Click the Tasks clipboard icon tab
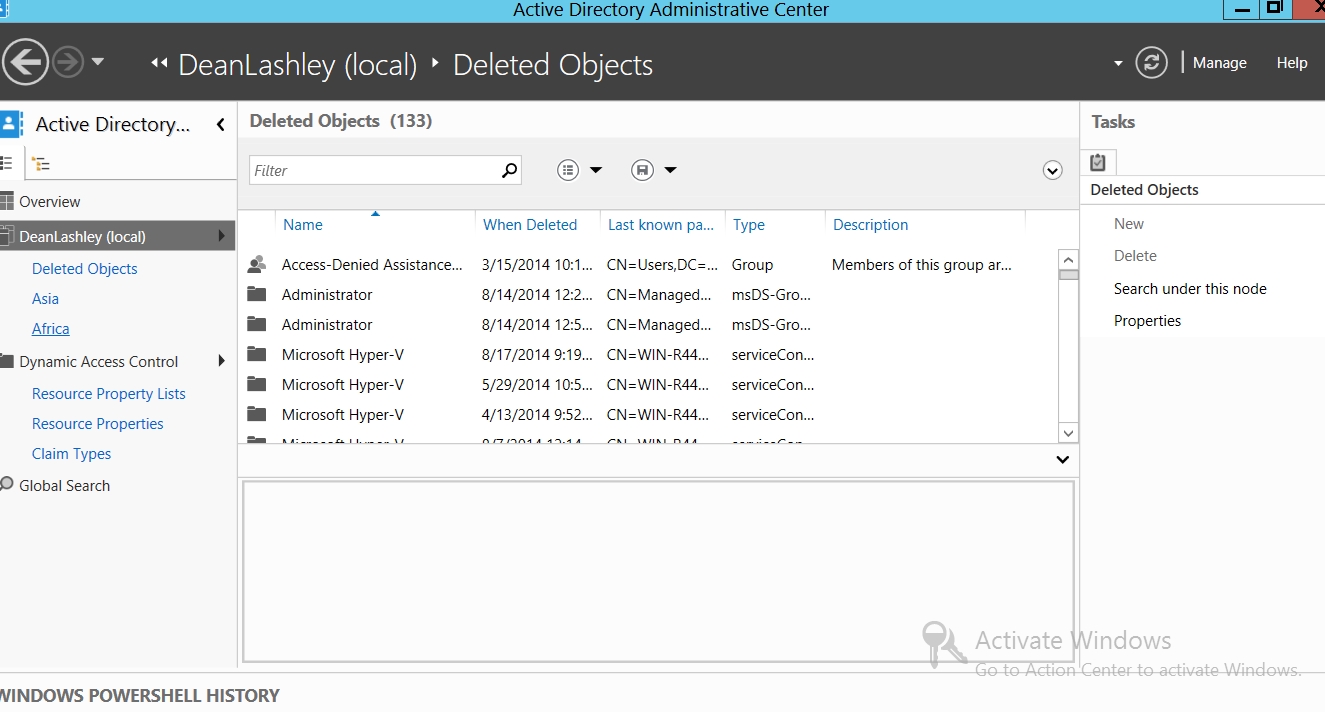The width and height of the screenshot is (1325, 712). coord(1098,162)
